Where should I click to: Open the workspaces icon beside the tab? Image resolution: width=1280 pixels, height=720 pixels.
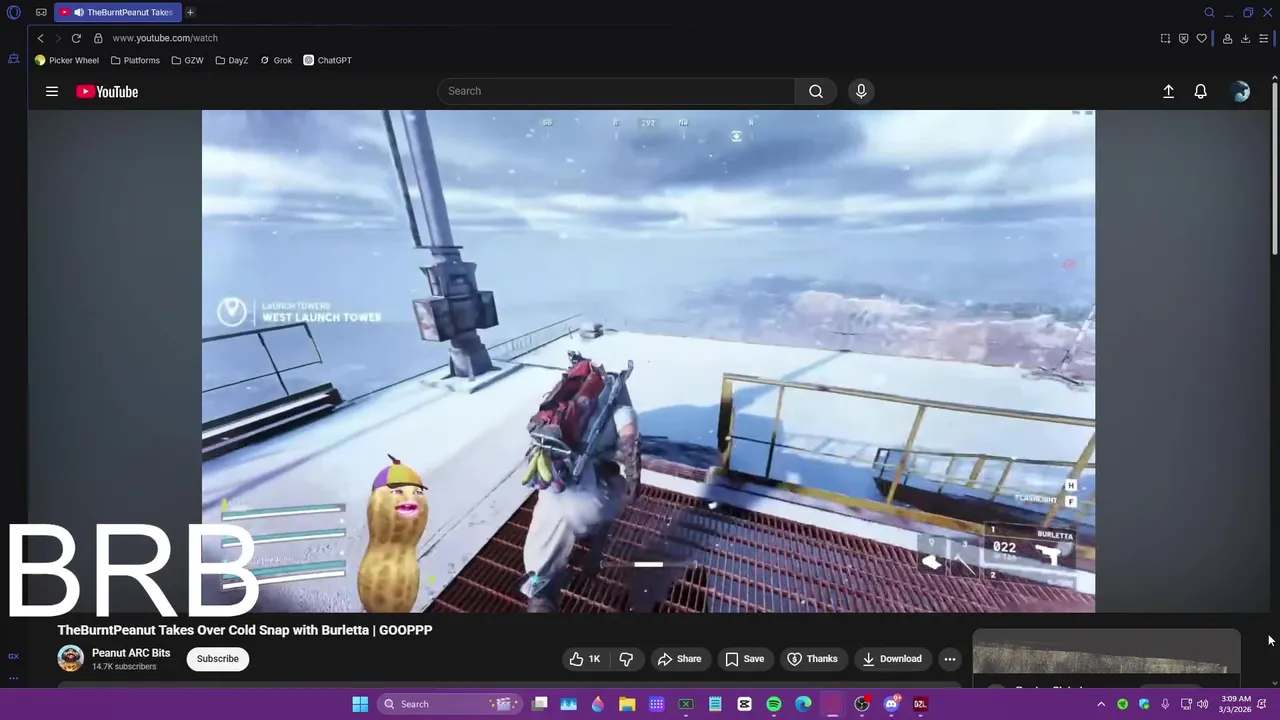[x=41, y=13]
